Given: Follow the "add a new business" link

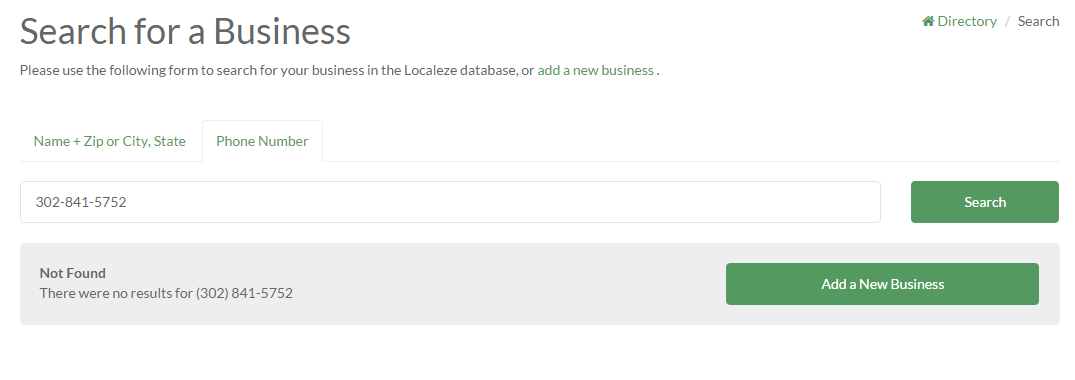Looking at the screenshot, I should pos(595,70).
